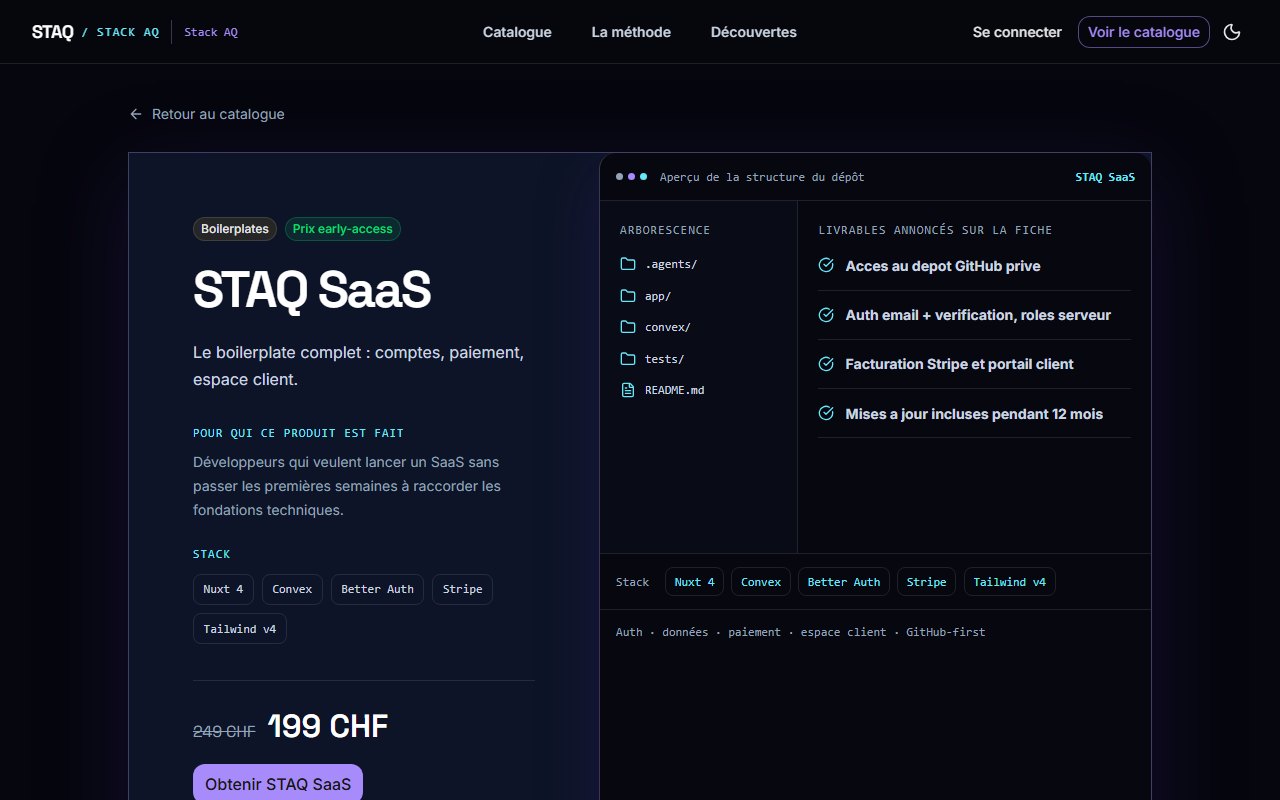Image resolution: width=1280 pixels, height=800 pixels.
Task: Click the README.md file icon
Action: pos(628,390)
